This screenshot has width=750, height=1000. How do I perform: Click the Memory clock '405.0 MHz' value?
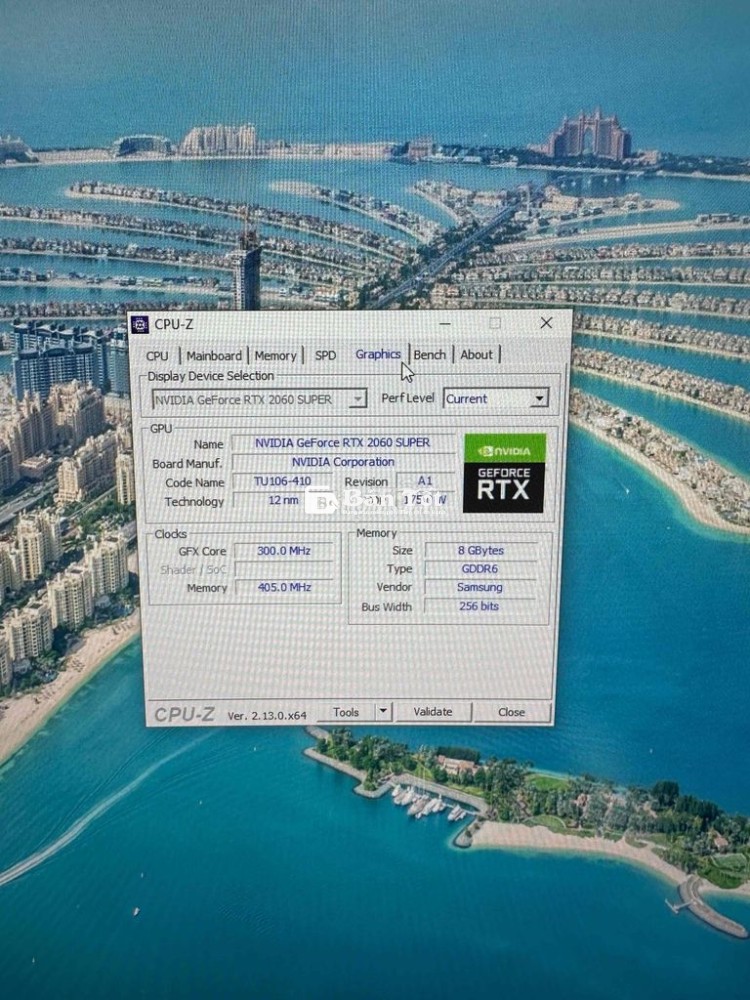[284, 587]
